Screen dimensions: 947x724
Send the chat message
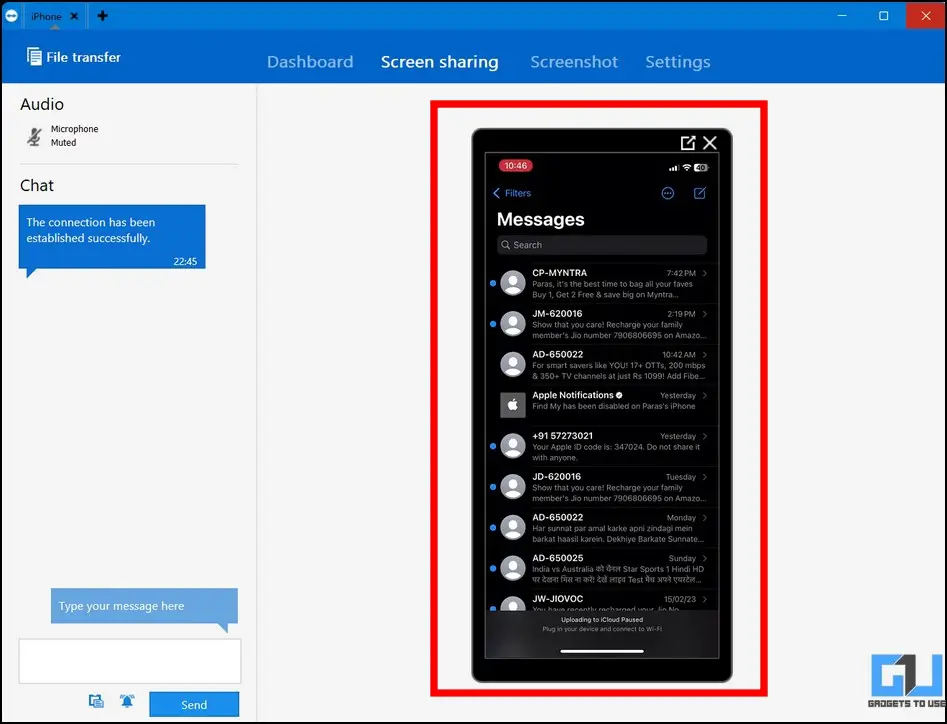tap(194, 704)
